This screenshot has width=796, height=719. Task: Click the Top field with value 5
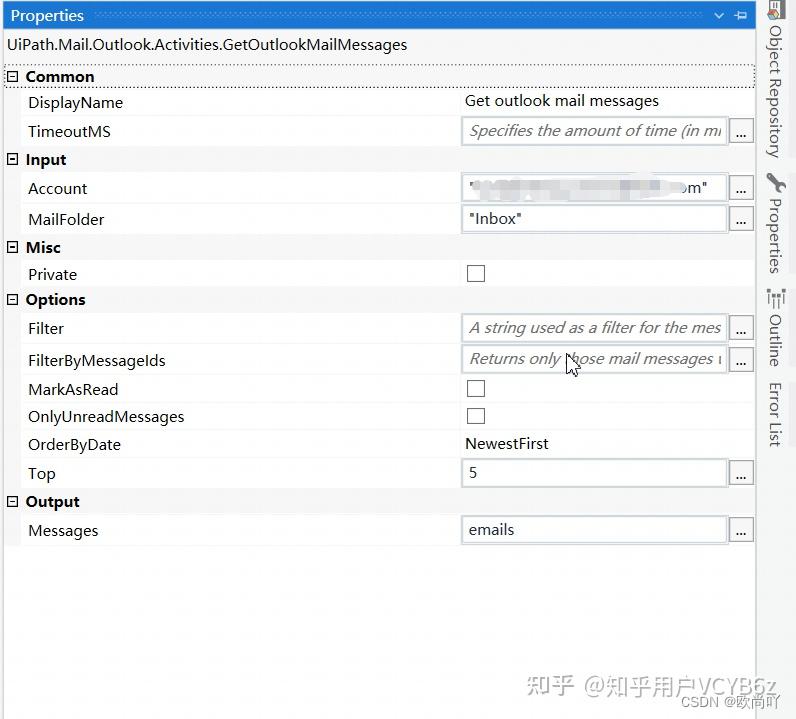tap(594, 473)
